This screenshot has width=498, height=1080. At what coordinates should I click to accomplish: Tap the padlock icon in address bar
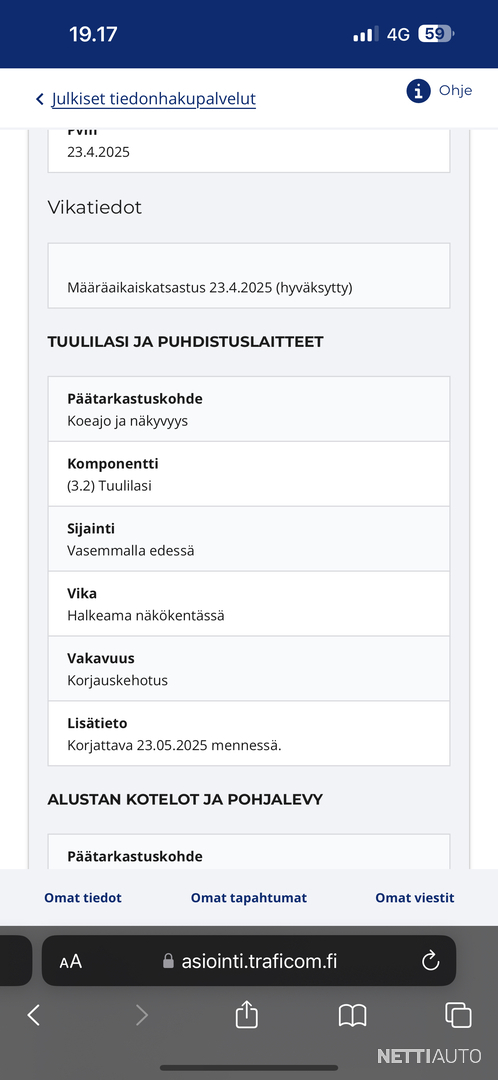[168, 962]
